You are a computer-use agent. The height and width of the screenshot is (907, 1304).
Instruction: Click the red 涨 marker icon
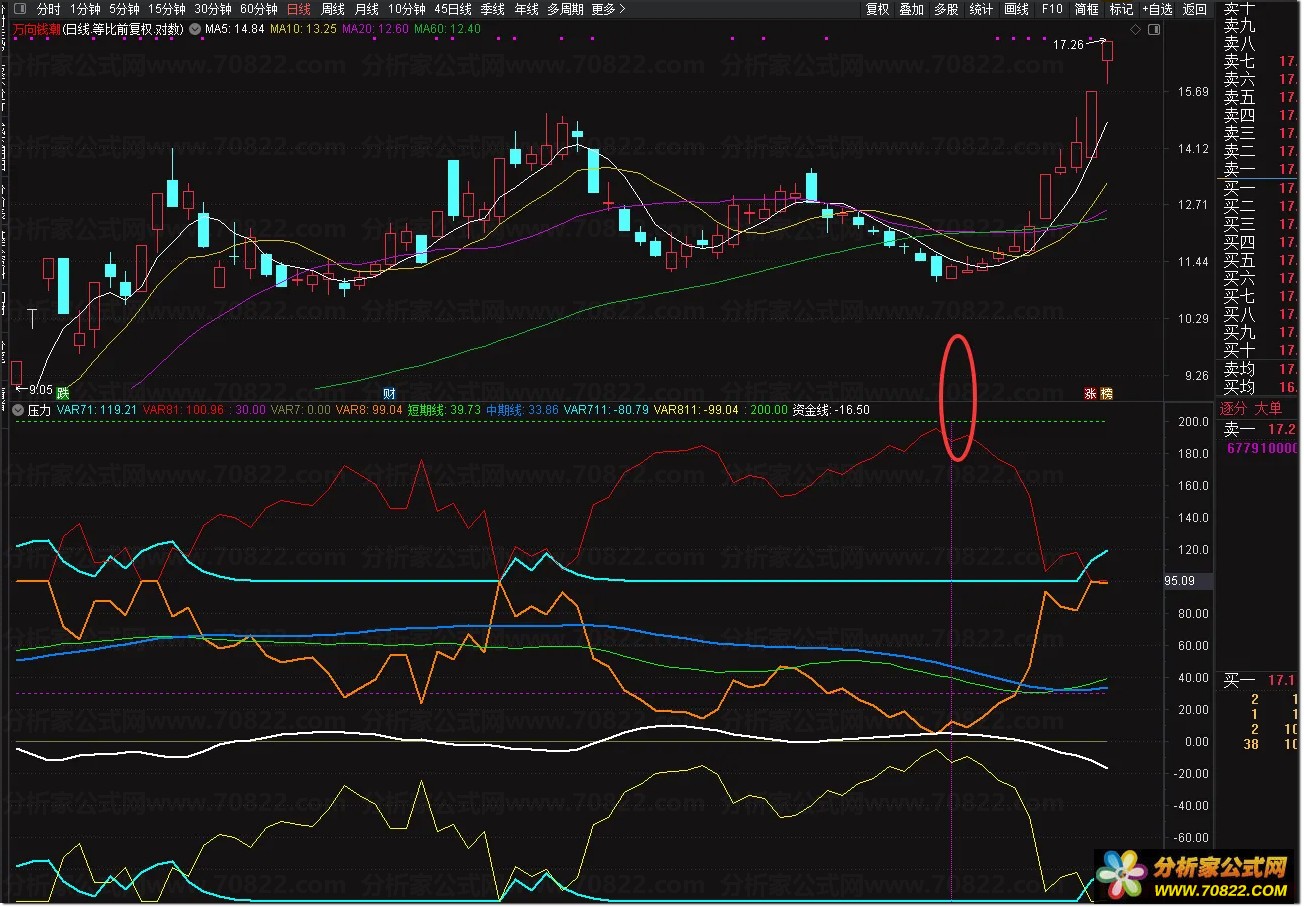[x=1090, y=393]
